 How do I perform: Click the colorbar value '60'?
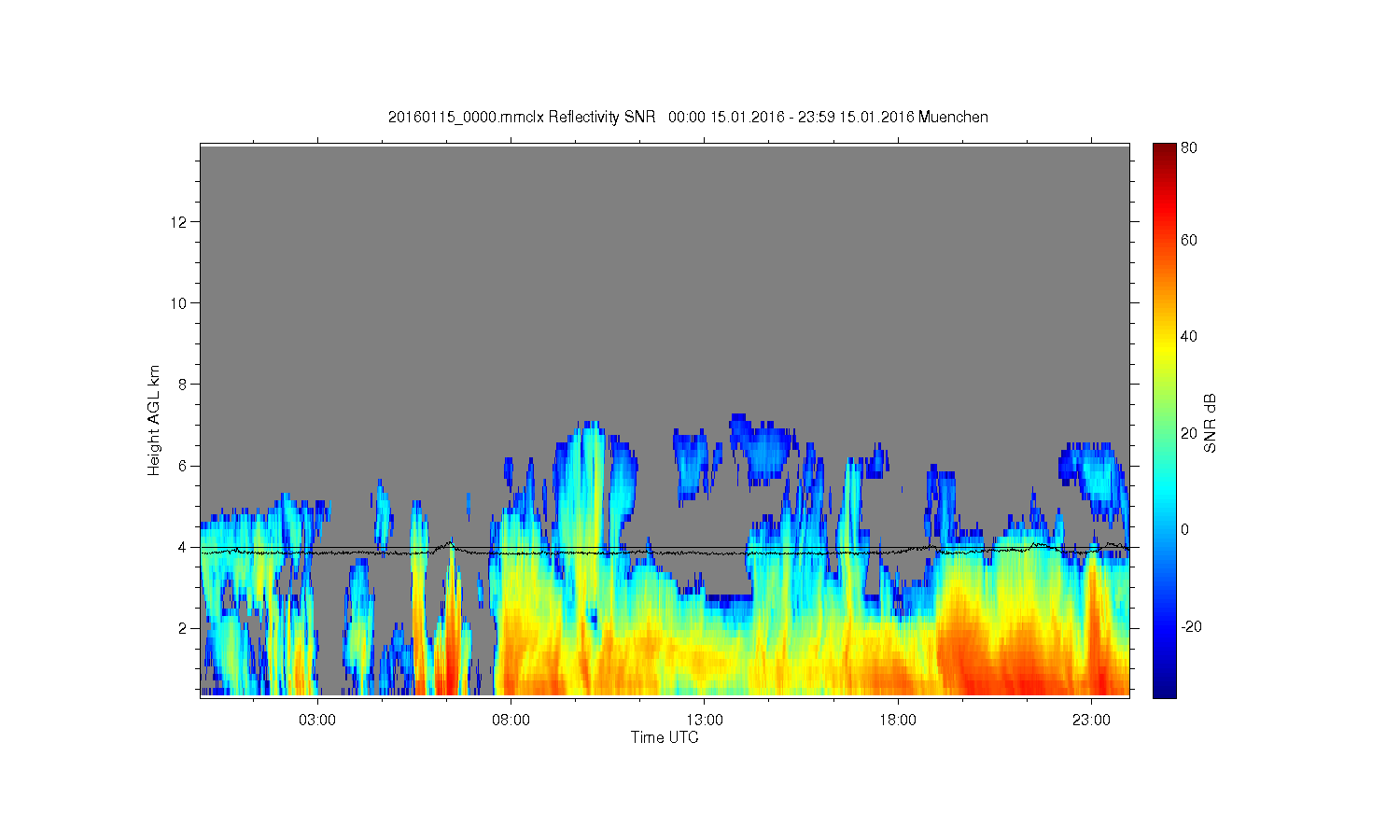click(1189, 240)
